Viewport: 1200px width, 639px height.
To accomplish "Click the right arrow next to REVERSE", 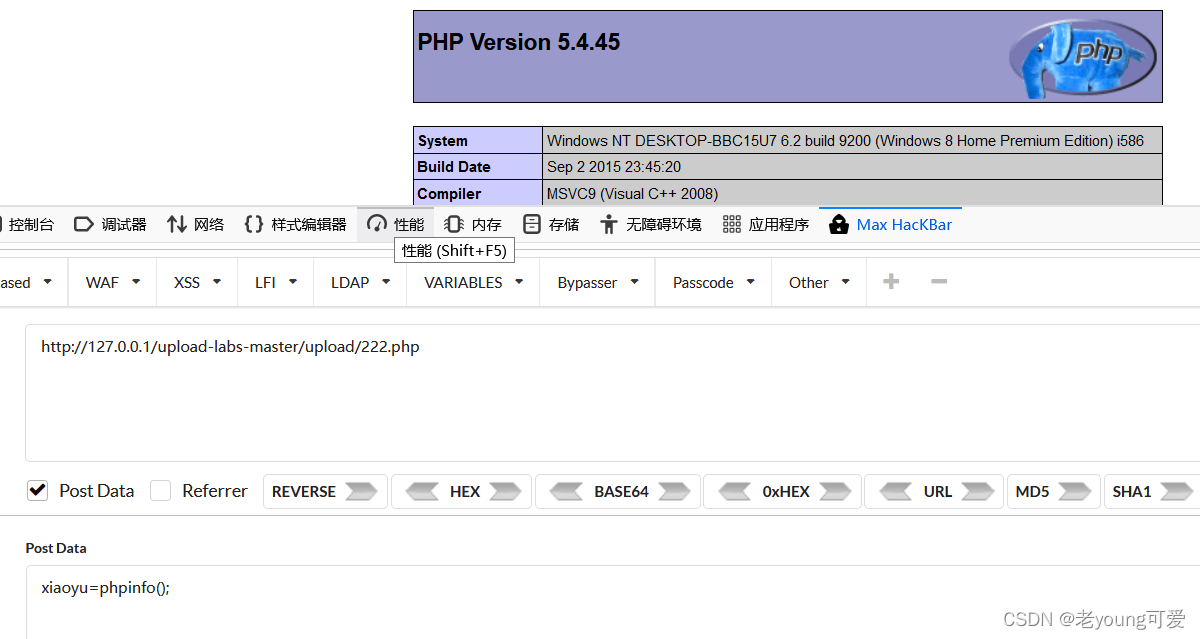I will click(361, 491).
